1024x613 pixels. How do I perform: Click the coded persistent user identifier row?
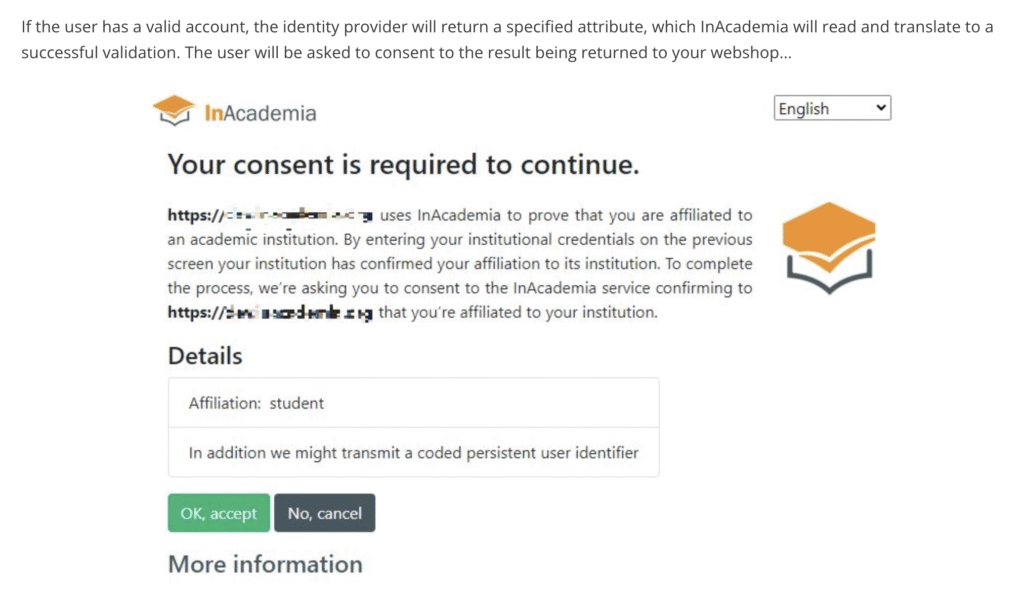[x=413, y=452]
